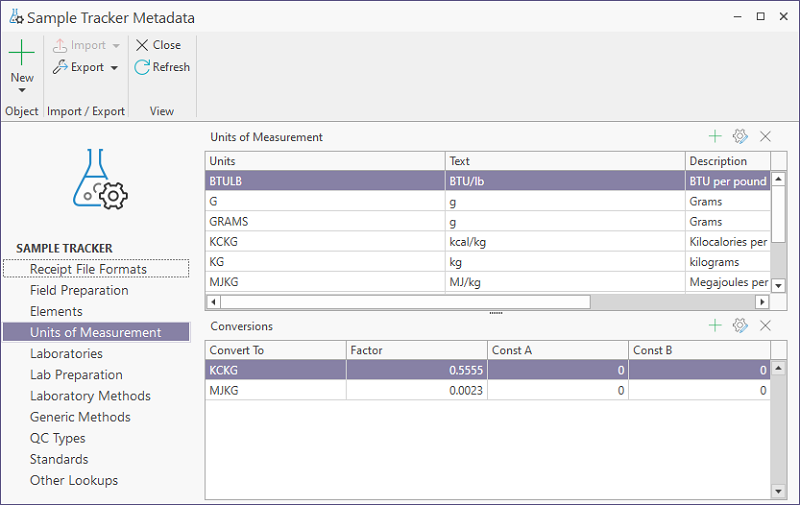Click the Description column header
Image resolution: width=800 pixels, height=505 pixels.
727,161
